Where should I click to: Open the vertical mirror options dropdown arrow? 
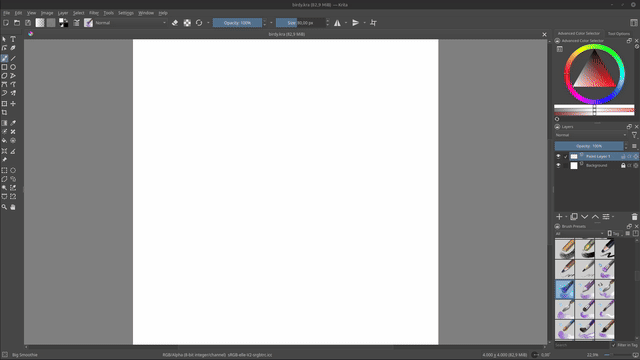[364, 23]
